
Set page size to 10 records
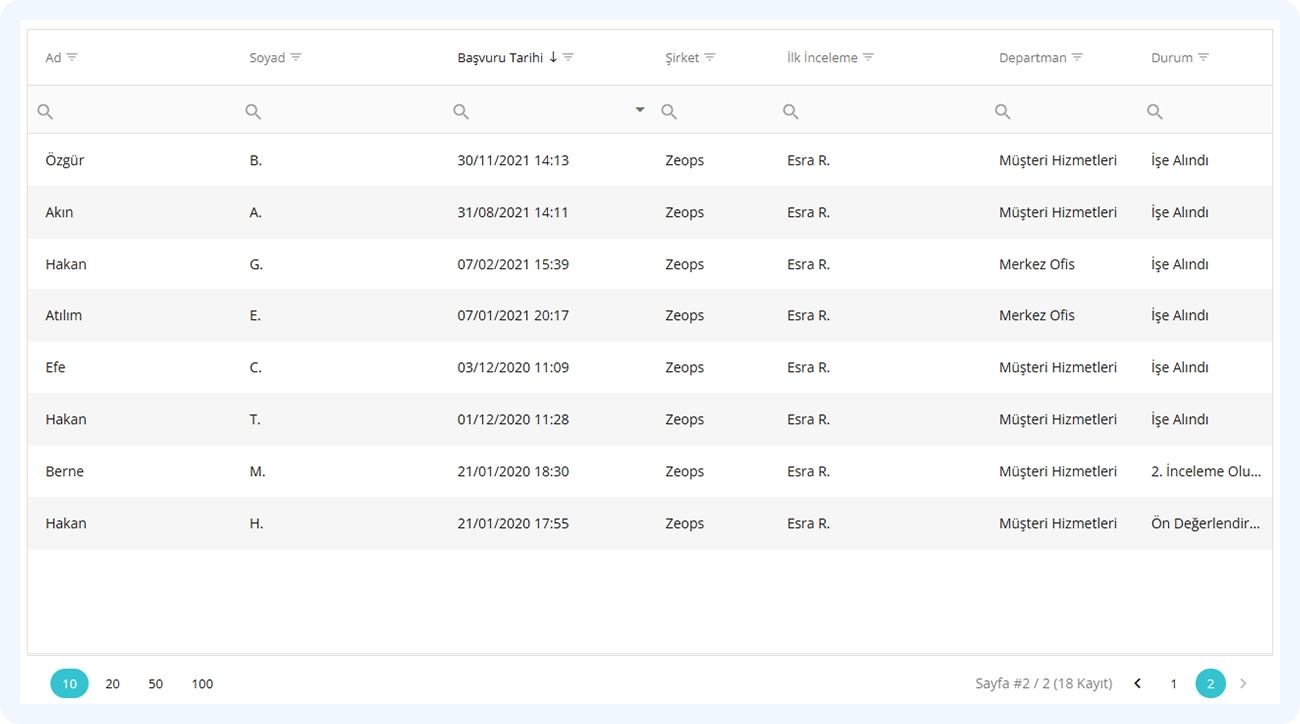coord(70,684)
